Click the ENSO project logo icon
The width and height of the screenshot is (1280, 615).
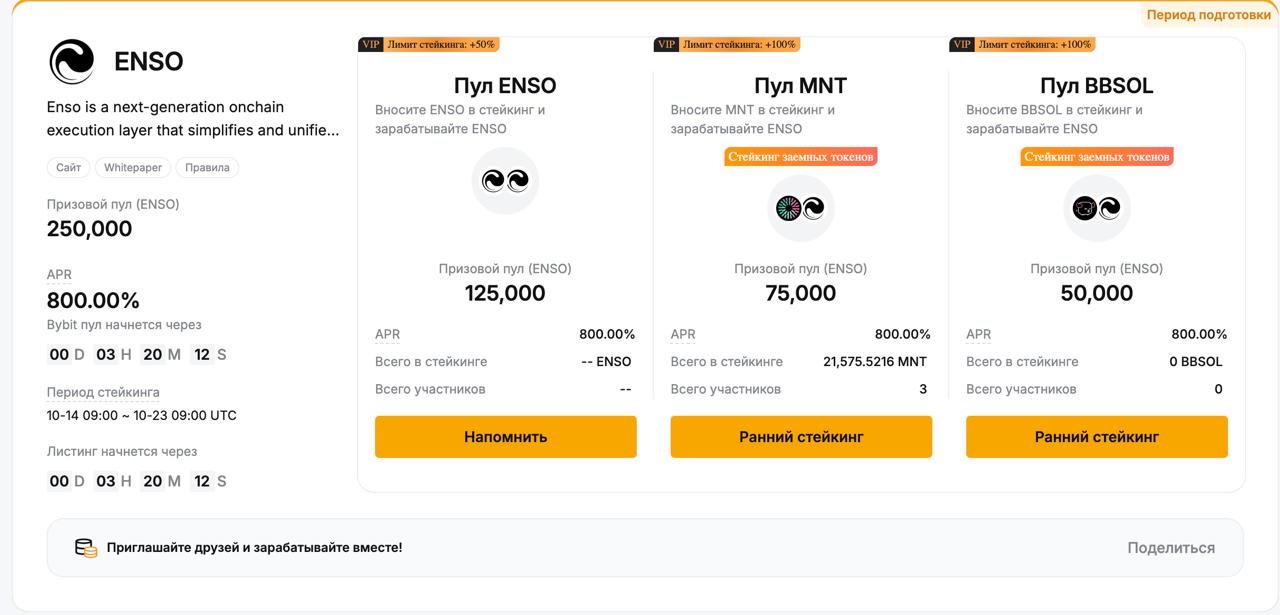(72, 61)
